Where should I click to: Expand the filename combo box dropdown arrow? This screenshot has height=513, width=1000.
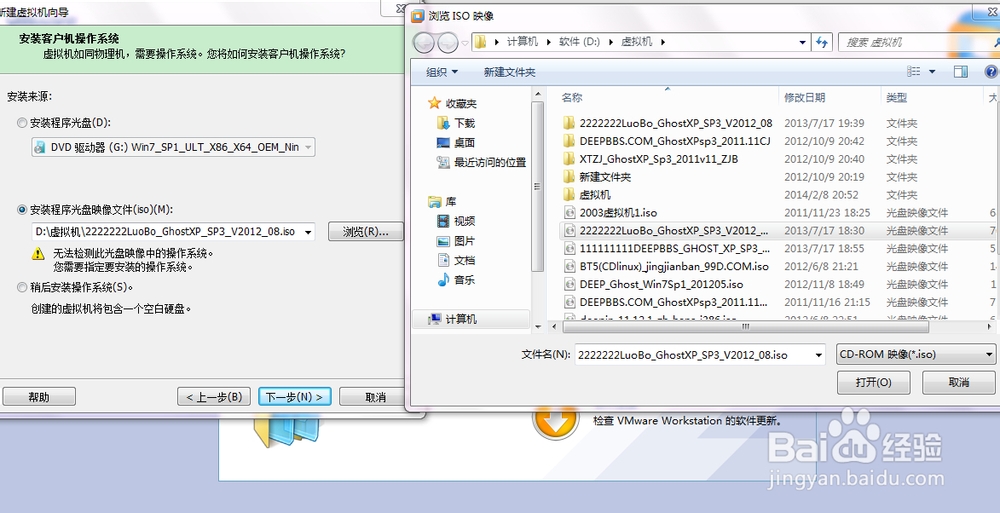[x=819, y=354]
